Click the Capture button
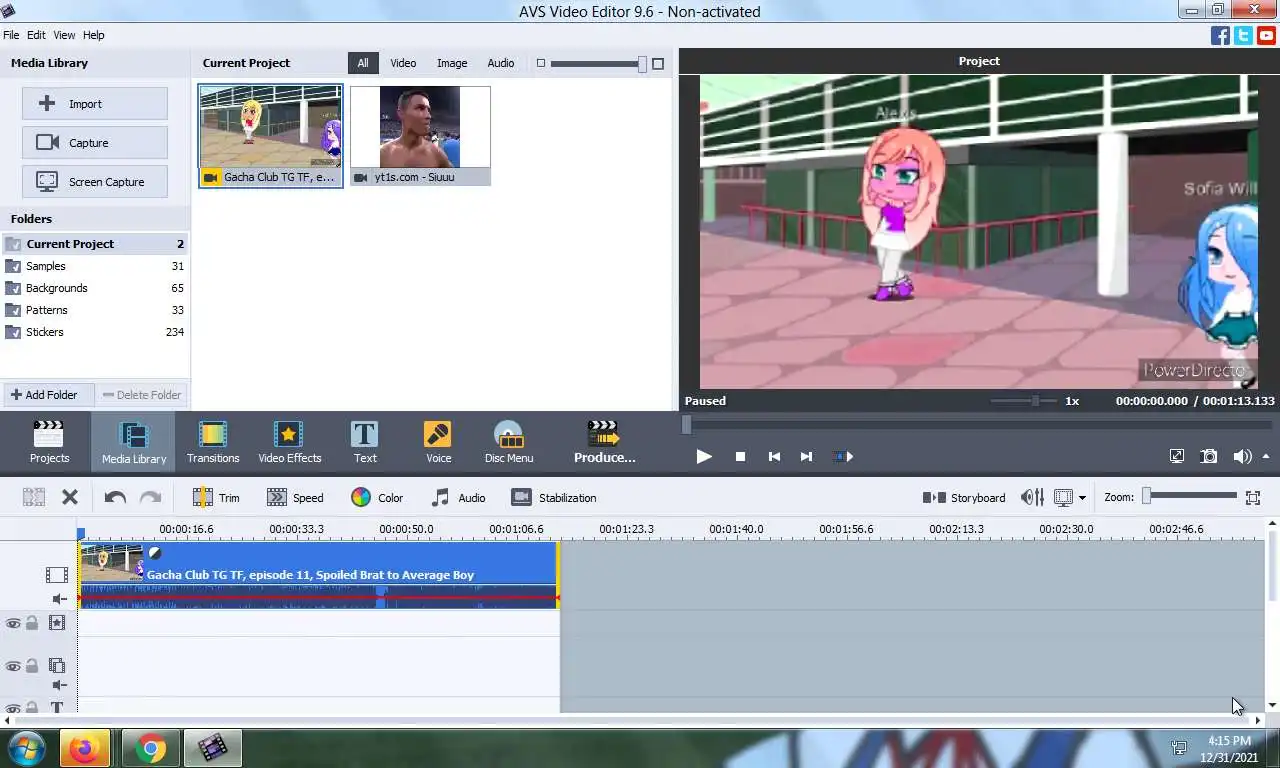This screenshot has width=1280, height=768. point(95,143)
